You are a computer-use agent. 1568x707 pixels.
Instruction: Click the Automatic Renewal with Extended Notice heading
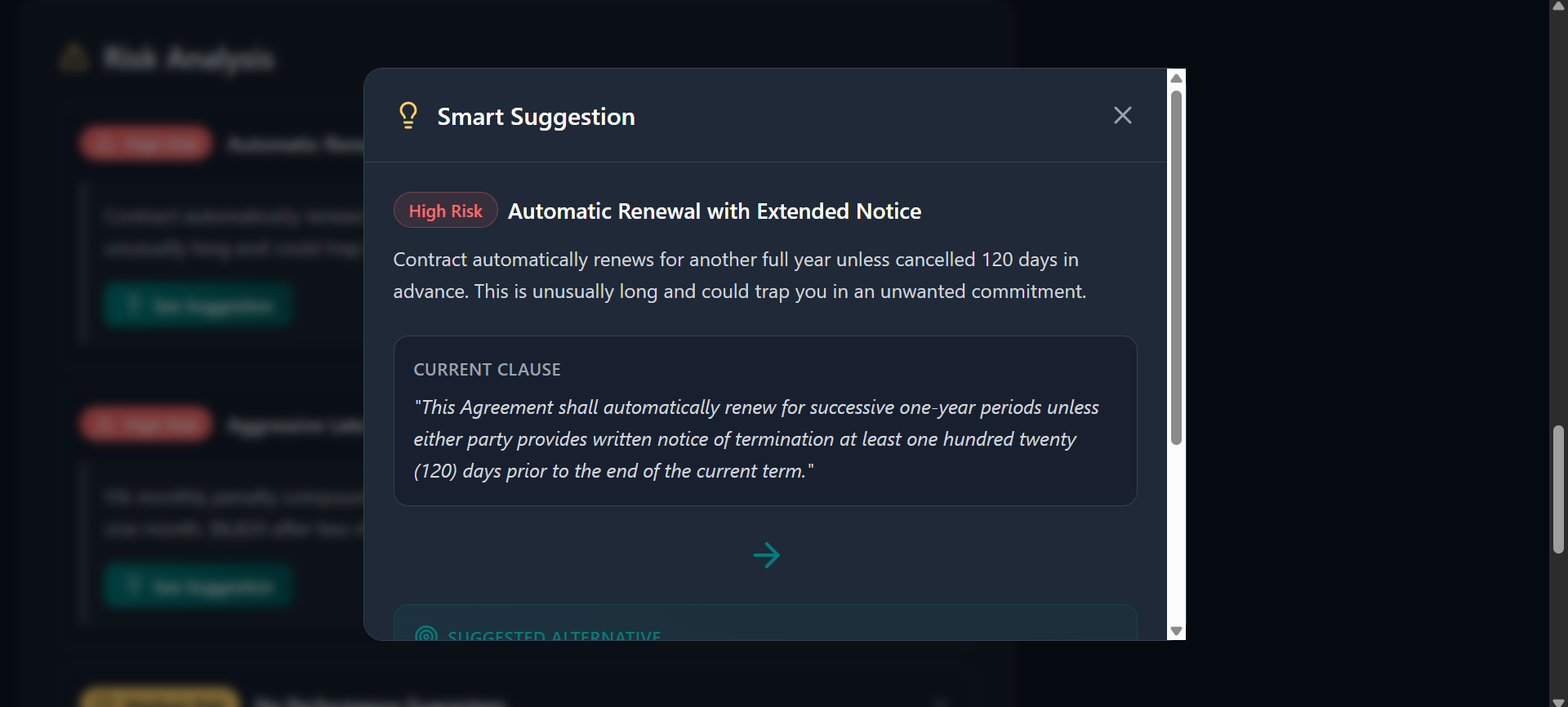pos(714,211)
